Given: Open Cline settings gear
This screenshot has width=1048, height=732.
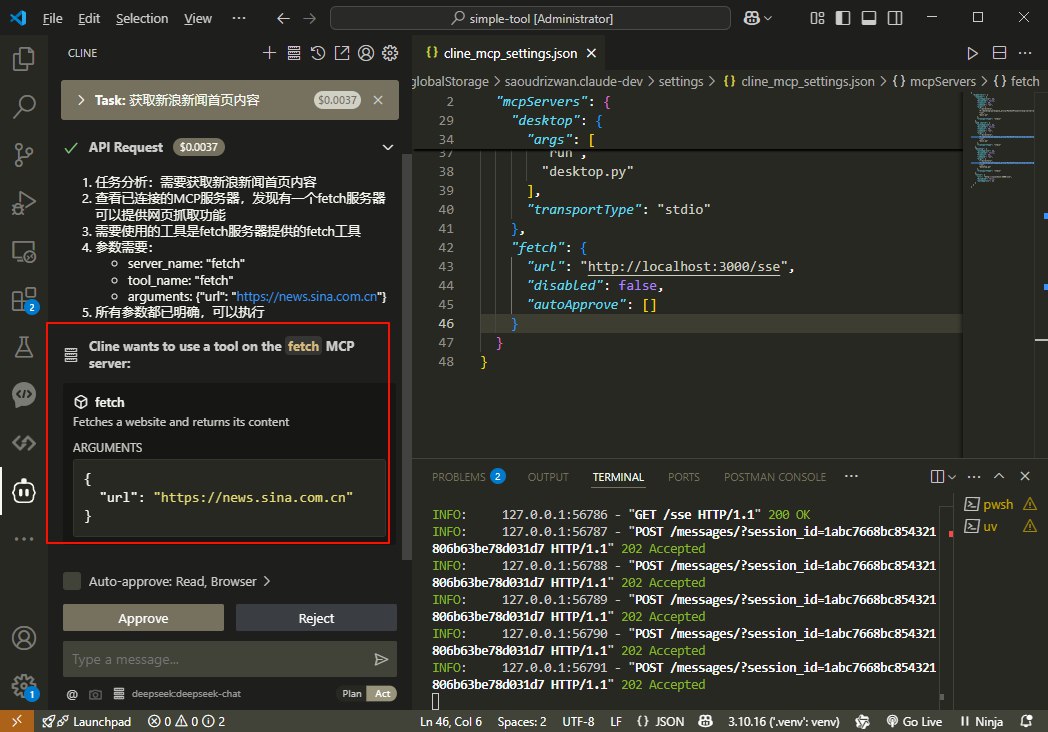Looking at the screenshot, I should pos(390,53).
